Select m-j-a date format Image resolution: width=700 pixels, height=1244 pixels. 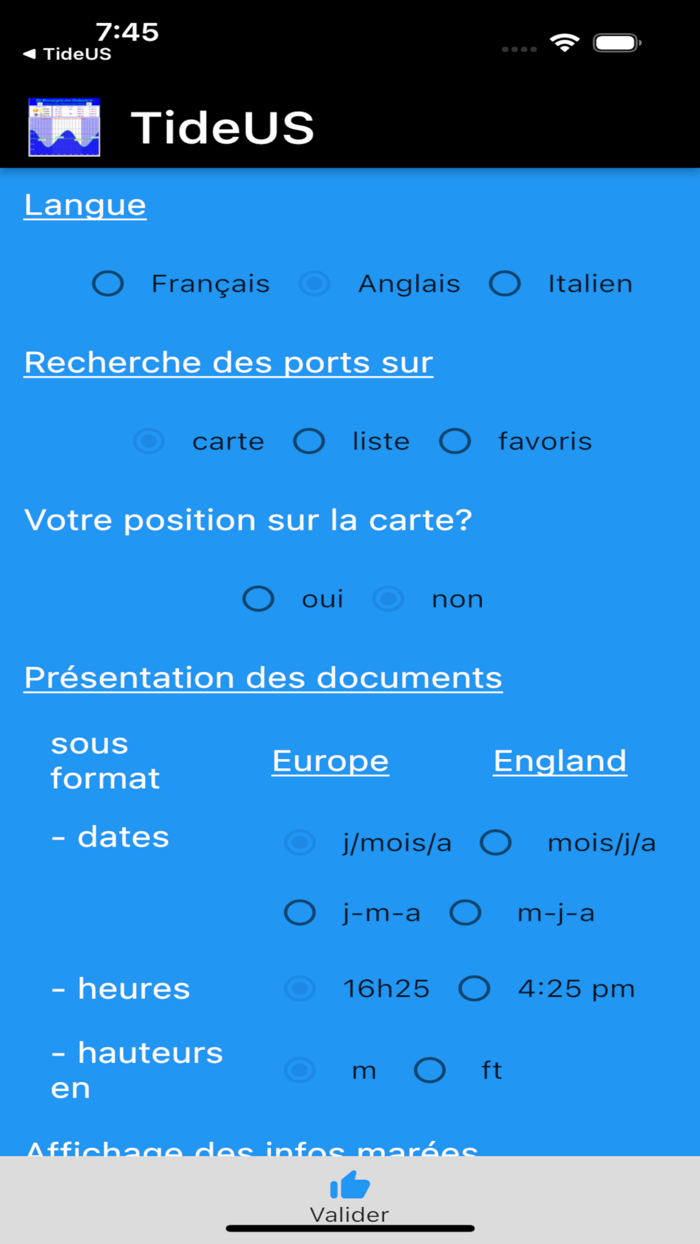pyautogui.click(x=465, y=913)
